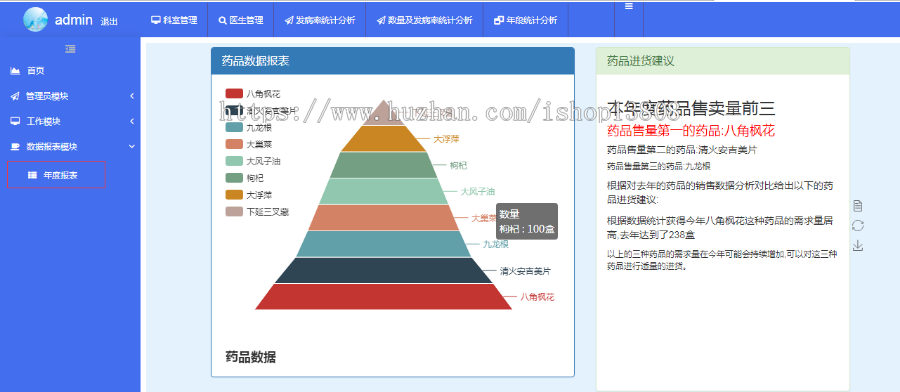The height and width of the screenshot is (392, 900).
Task: Click the green 枸杞 funnel segment
Action: point(383,165)
